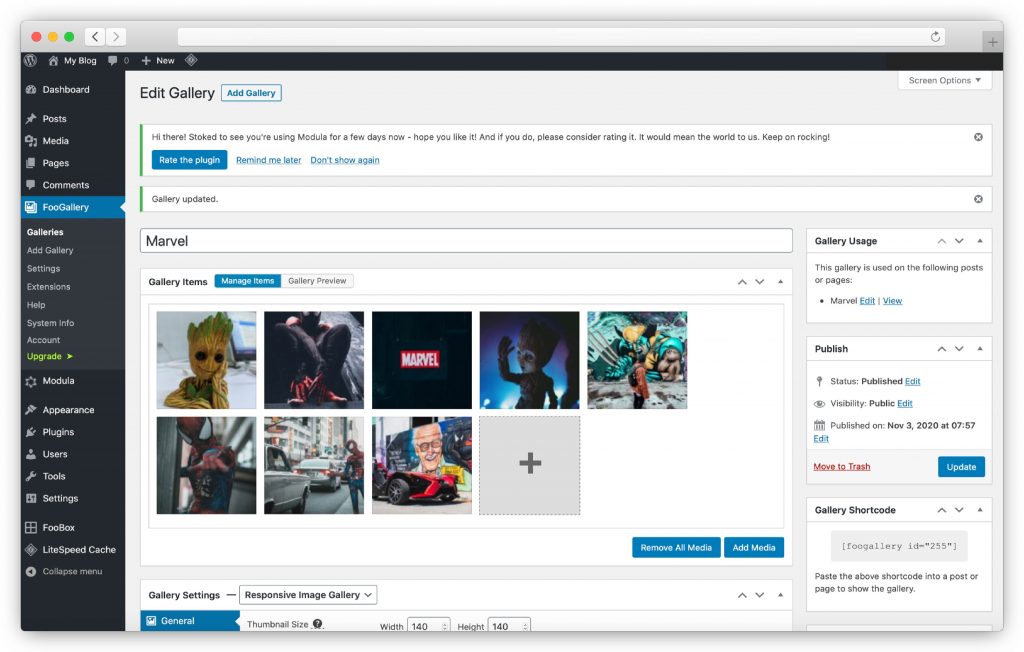Screen dimensions: 1024x652
Task: Open the Responsive Image Gallery dropdown
Action: (x=307, y=594)
